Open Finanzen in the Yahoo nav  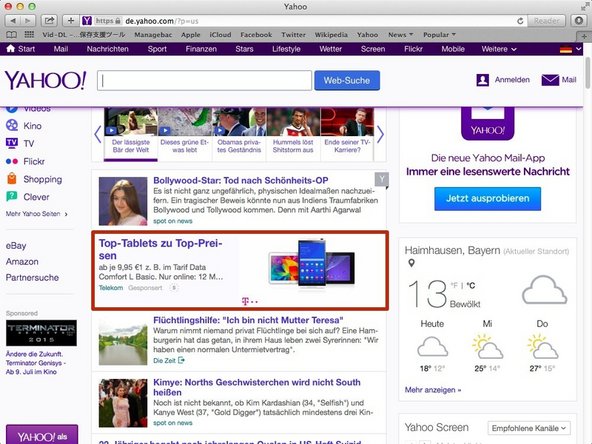pyautogui.click(x=201, y=49)
